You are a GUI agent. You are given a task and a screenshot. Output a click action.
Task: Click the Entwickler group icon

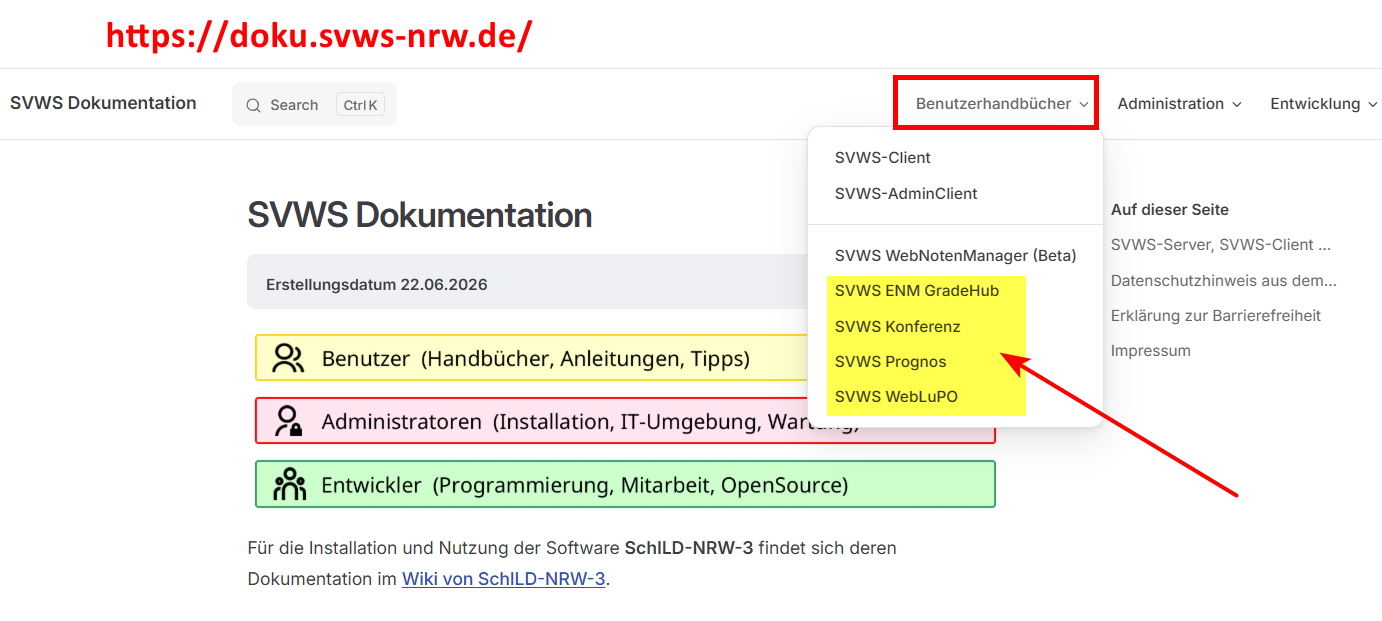pyautogui.click(x=289, y=484)
